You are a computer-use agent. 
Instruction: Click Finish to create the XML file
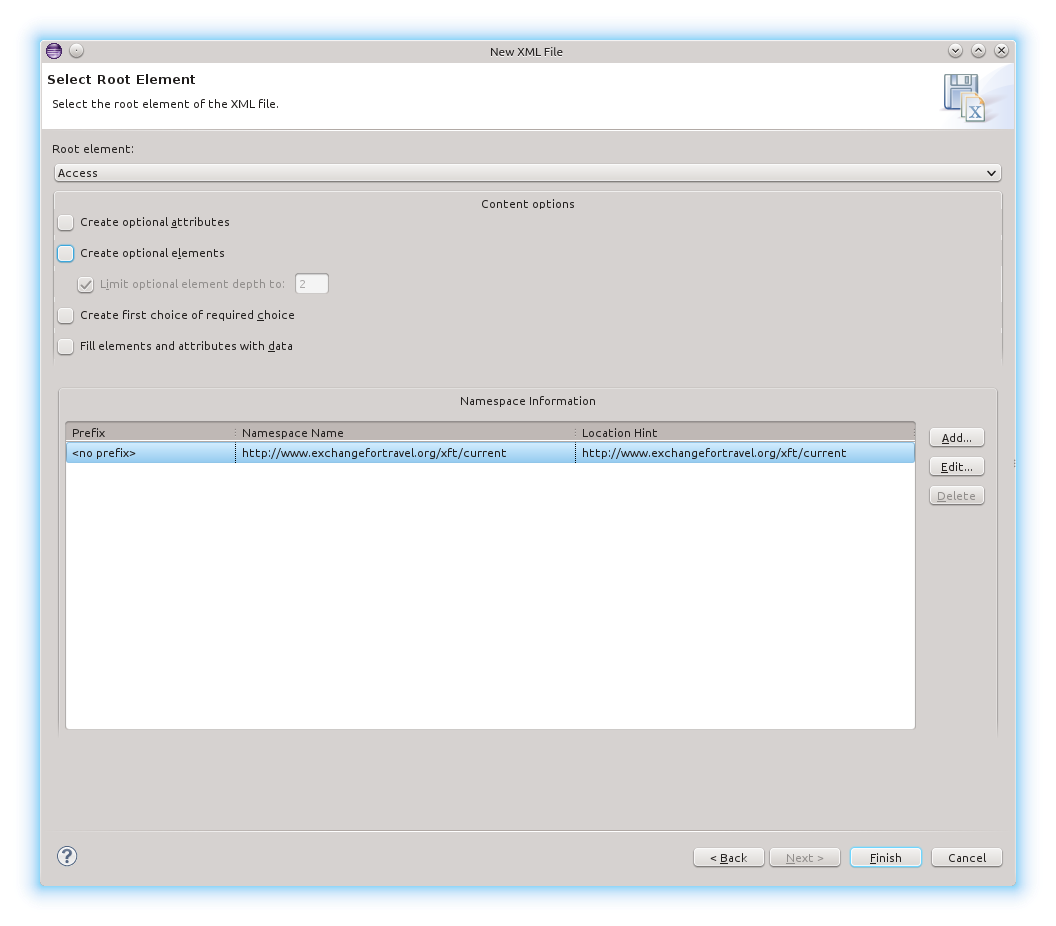[x=886, y=857]
